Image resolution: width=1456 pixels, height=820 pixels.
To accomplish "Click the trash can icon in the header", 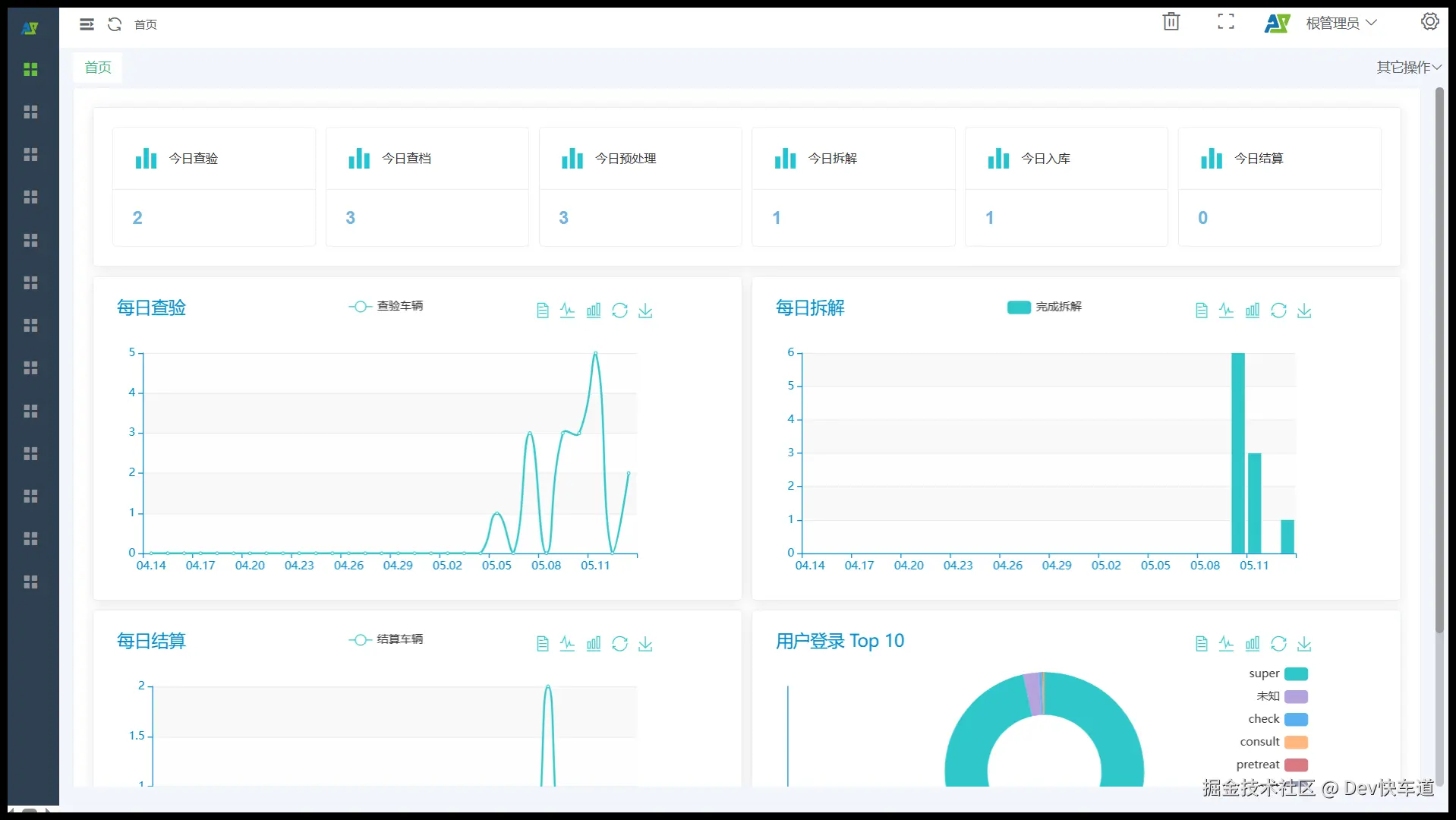I will 1171,21.
